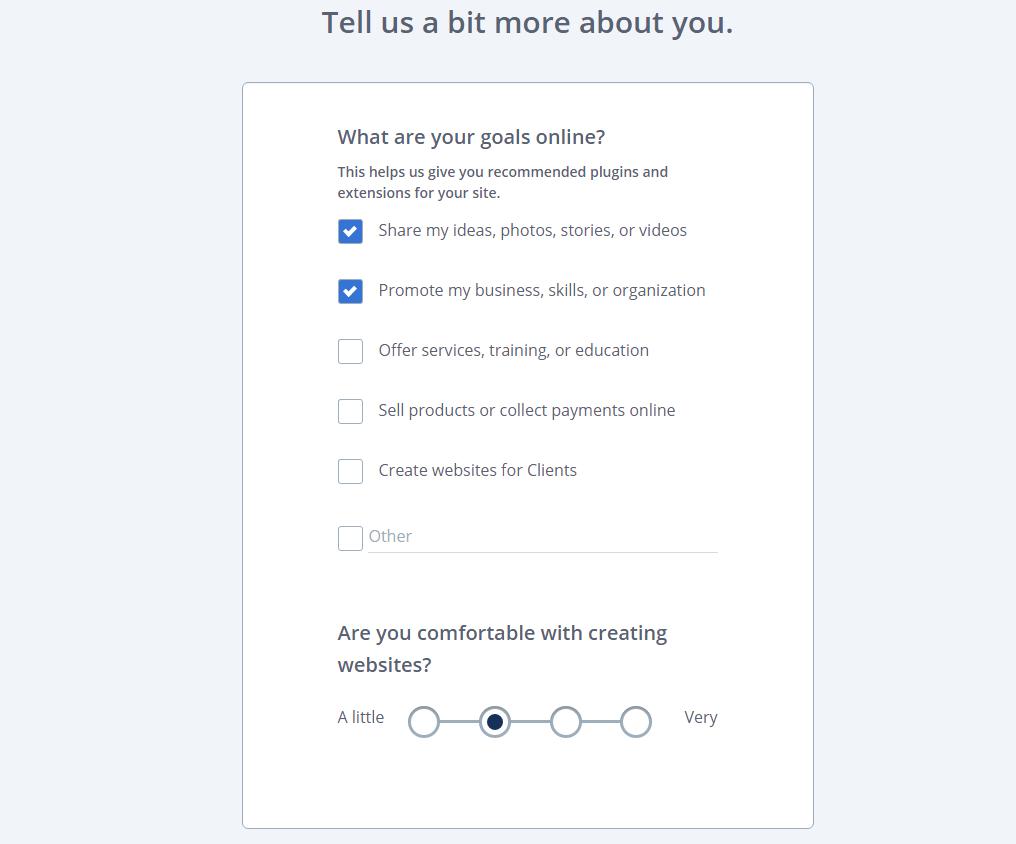Image resolution: width=1016 pixels, height=844 pixels.
Task: Uncheck 'Promote my business, skills, or organization'
Action: (x=350, y=291)
